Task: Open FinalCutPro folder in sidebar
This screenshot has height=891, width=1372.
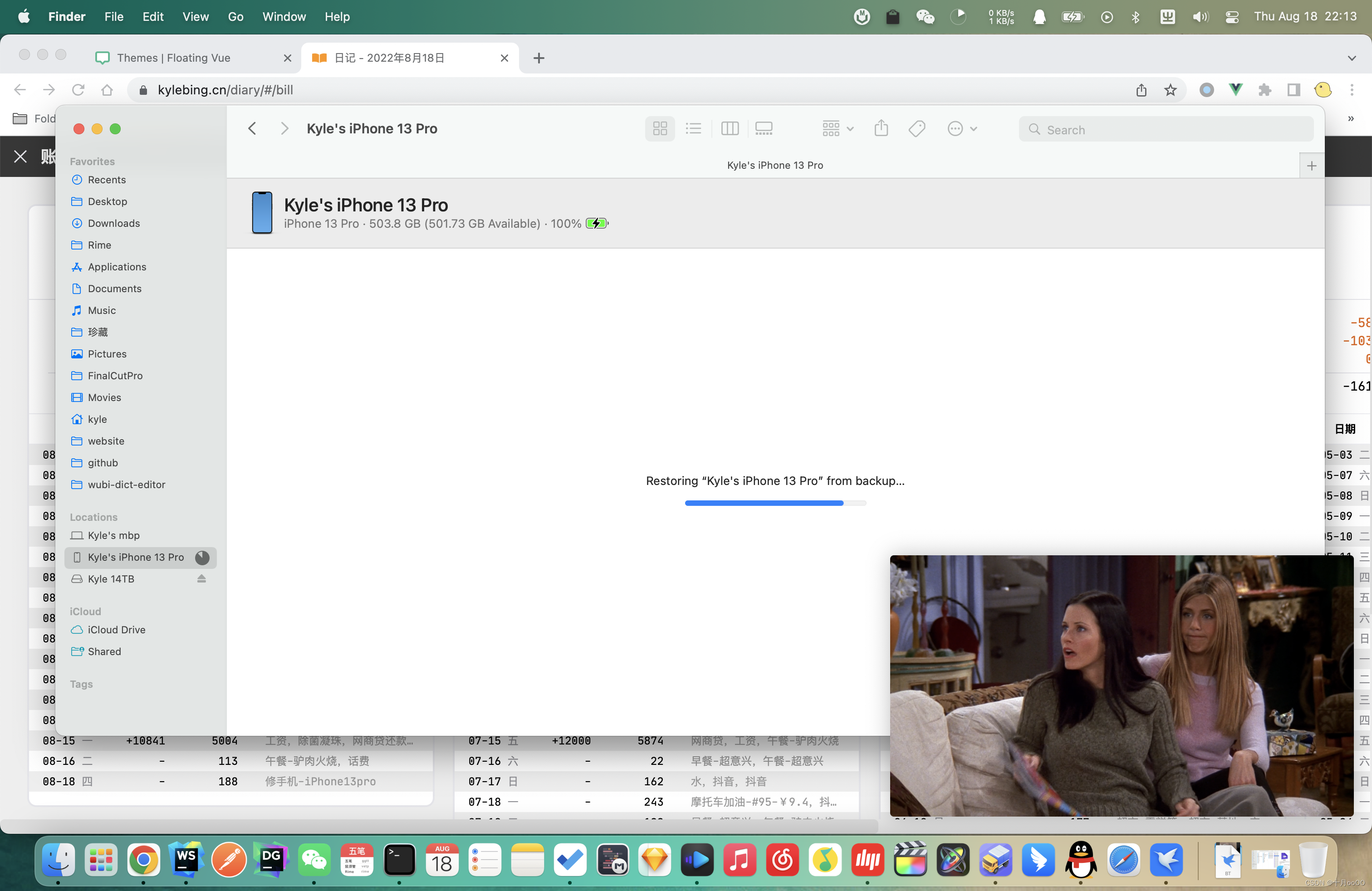Action: coord(115,376)
